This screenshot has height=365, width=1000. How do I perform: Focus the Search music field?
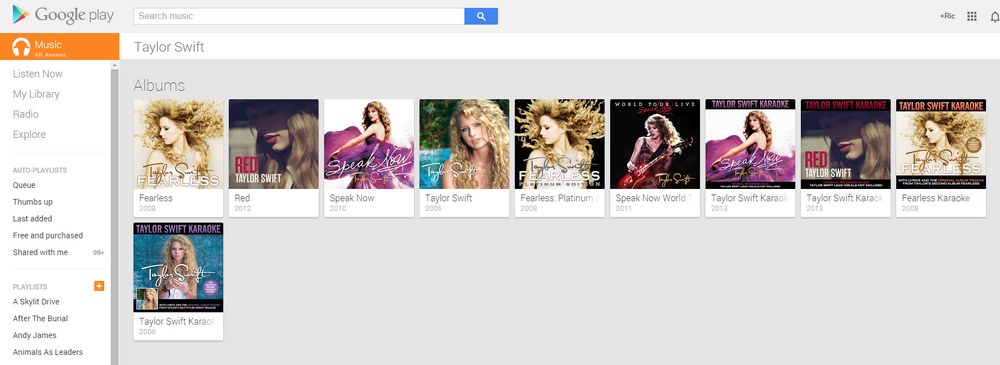(x=298, y=16)
